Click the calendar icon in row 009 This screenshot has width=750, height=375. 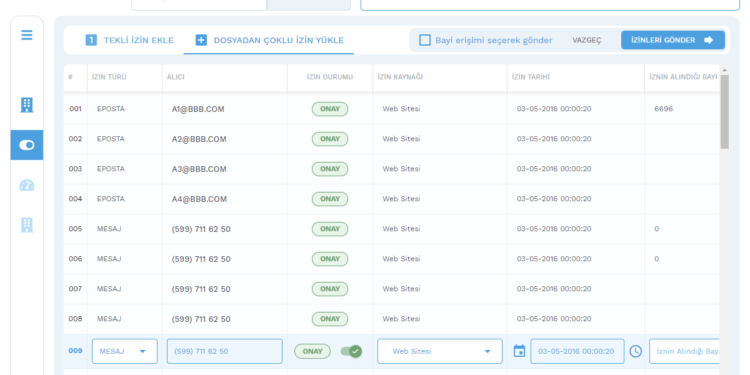519,351
